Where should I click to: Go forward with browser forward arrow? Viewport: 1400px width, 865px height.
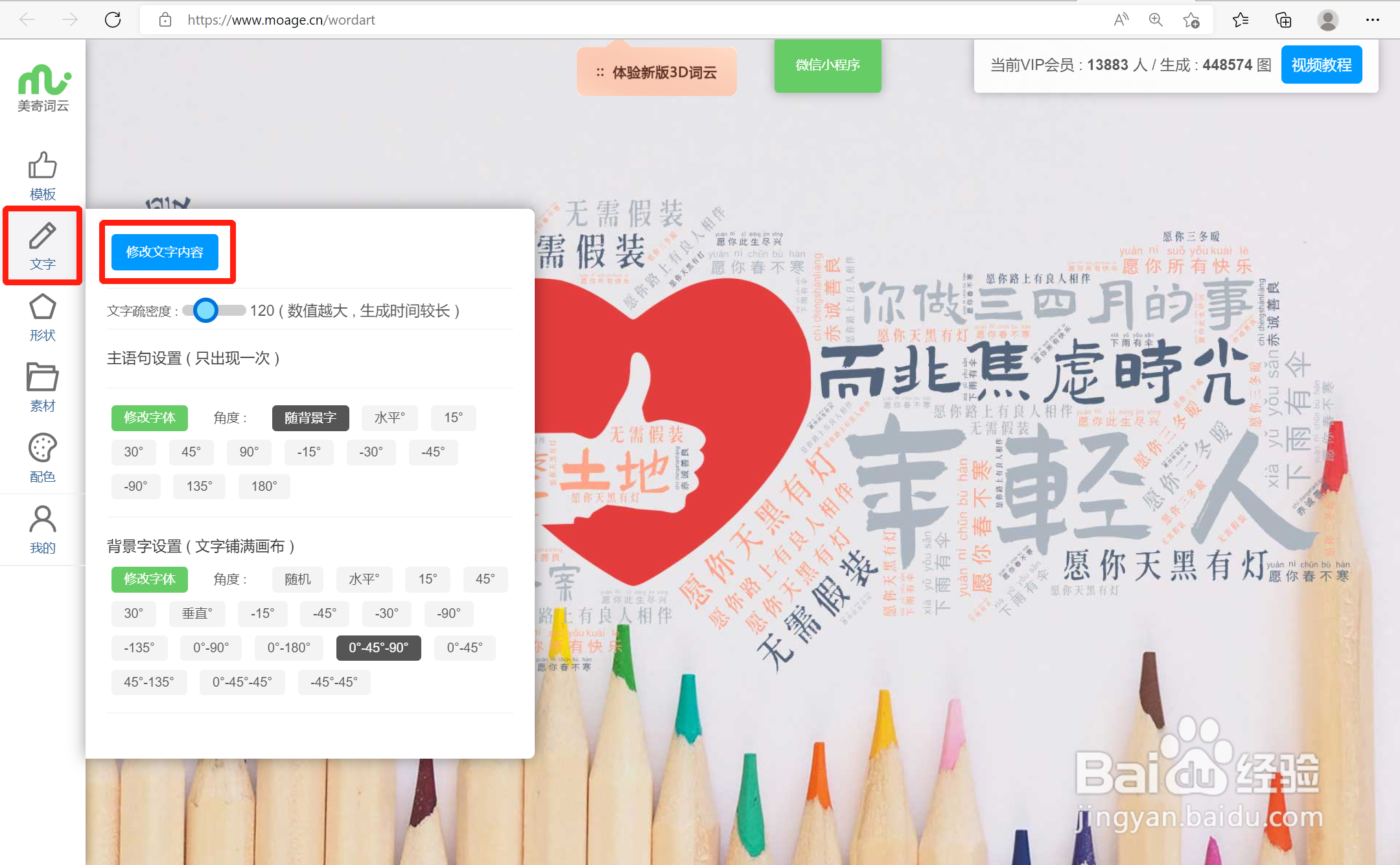point(70,20)
